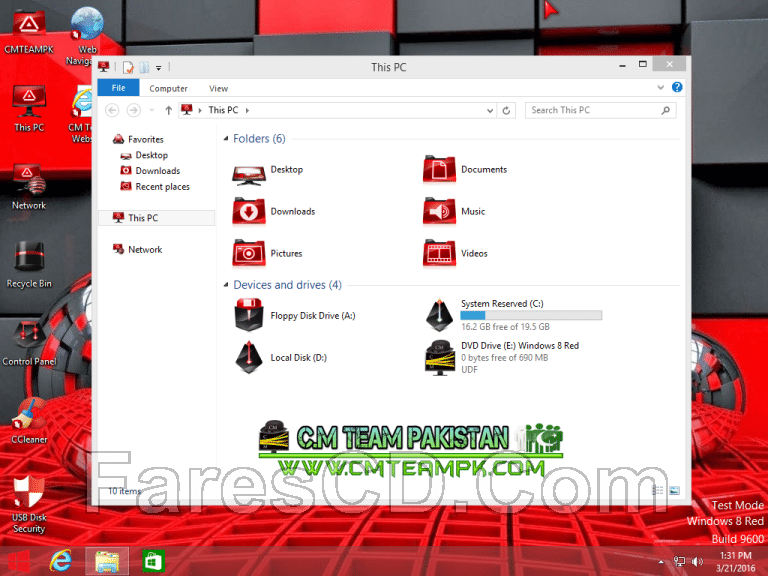Open the File ribbon tab
This screenshot has width=768, height=576.
[119, 88]
